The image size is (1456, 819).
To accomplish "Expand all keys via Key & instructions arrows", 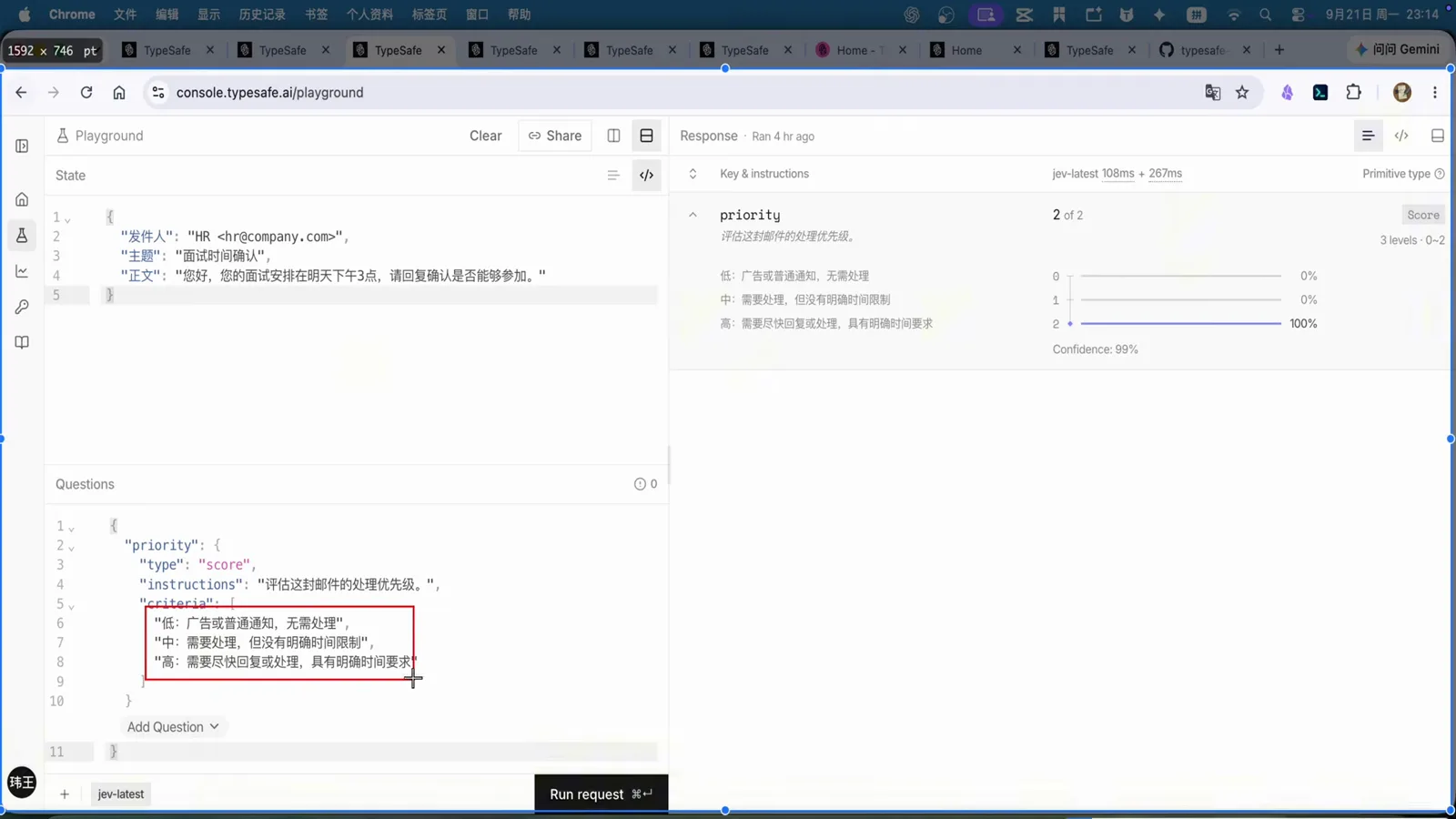I will [693, 174].
